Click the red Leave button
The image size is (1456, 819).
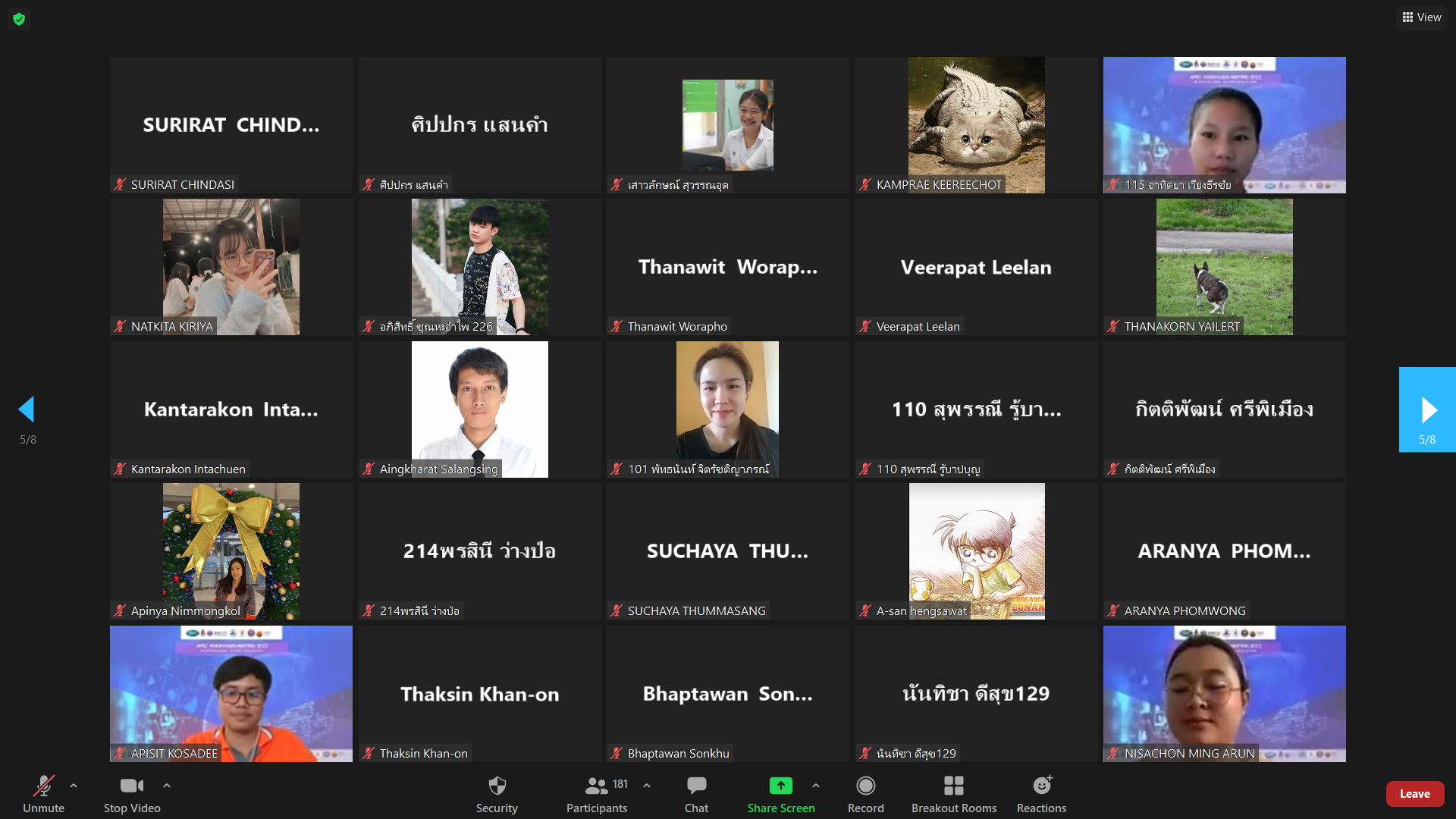tap(1414, 794)
